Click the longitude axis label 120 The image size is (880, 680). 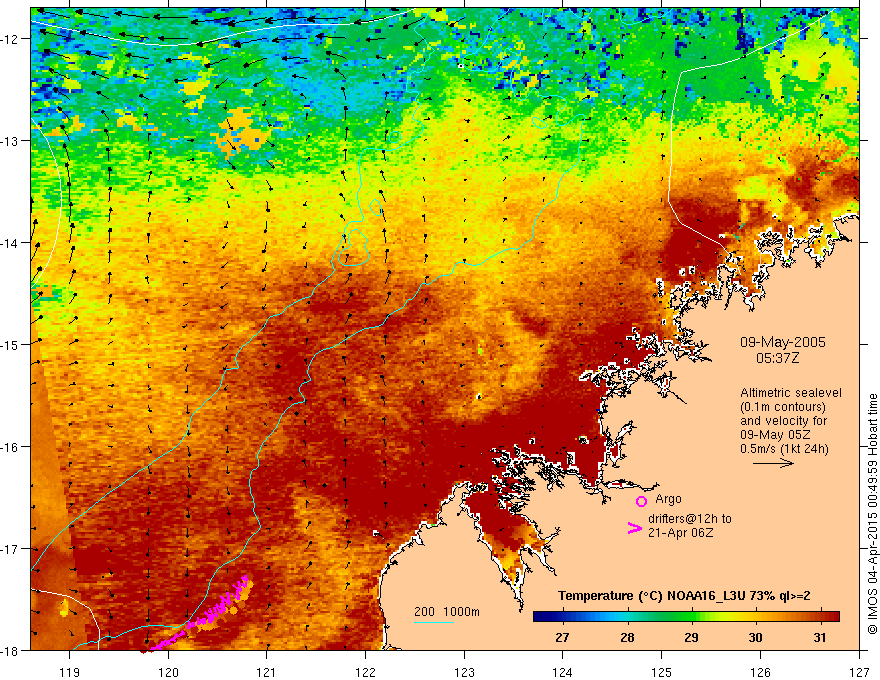coord(168,672)
